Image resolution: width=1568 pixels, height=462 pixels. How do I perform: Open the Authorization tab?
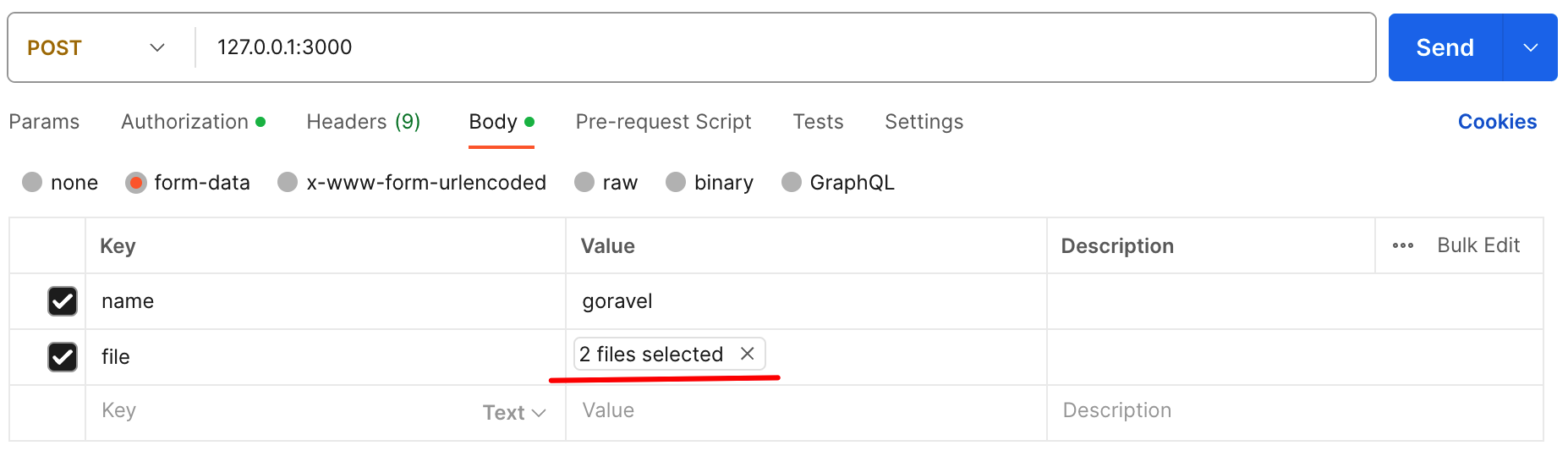pos(193,122)
